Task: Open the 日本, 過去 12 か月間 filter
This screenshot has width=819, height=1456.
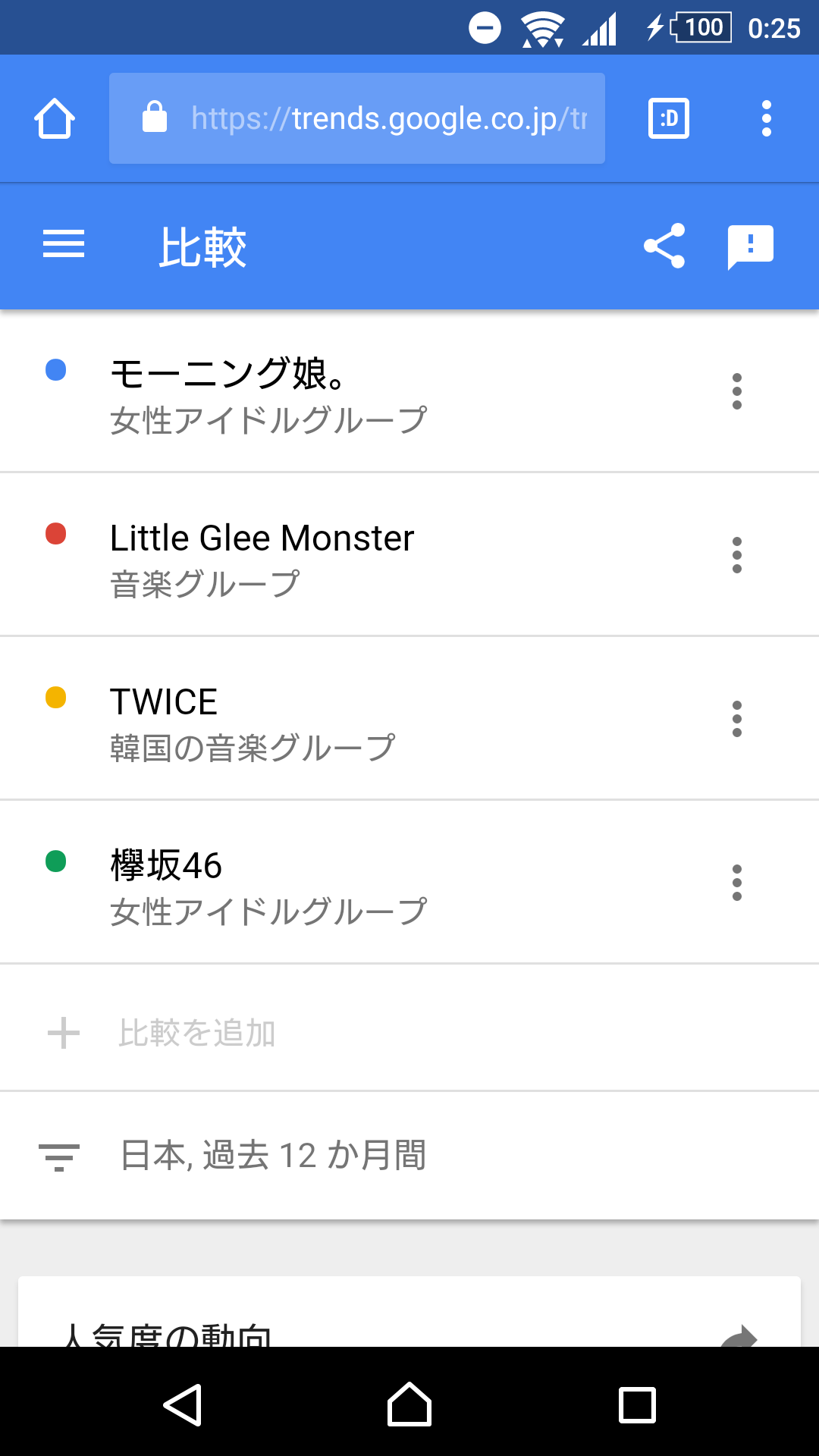Action: tap(409, 1156)
